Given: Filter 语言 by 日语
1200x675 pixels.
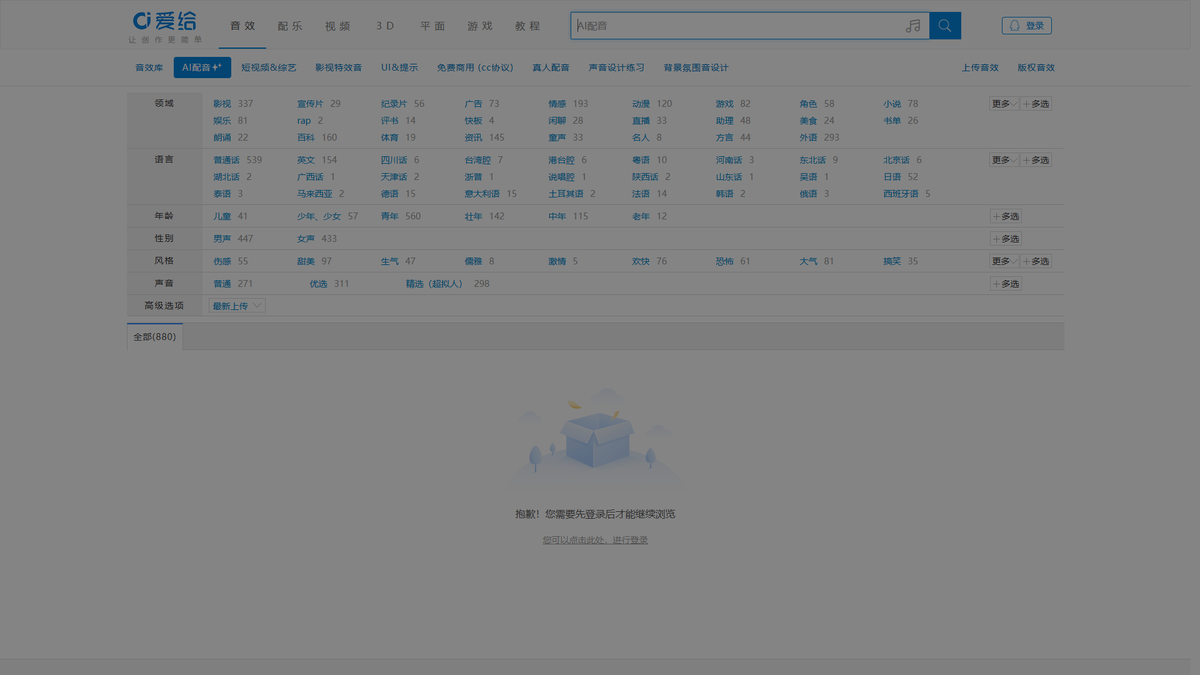Looking at the screenshot, I should tap(892, 177).
